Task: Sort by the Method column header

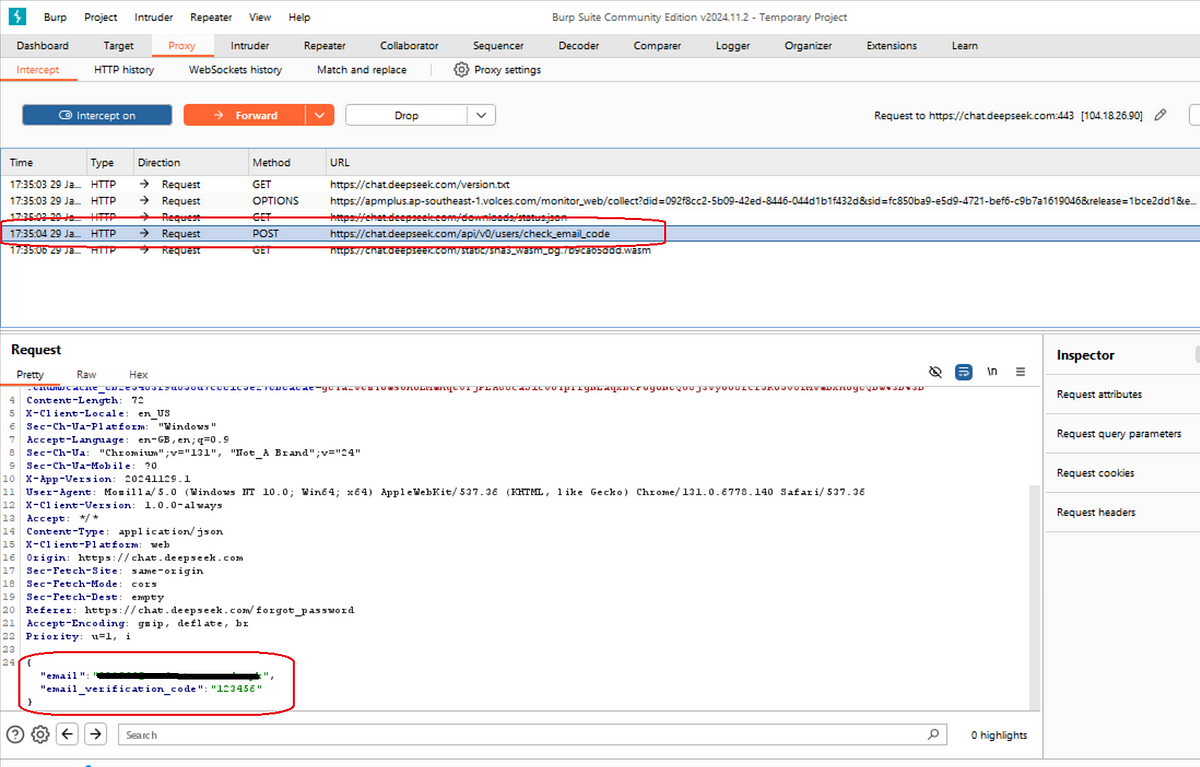Action: [x=286, y=162]
